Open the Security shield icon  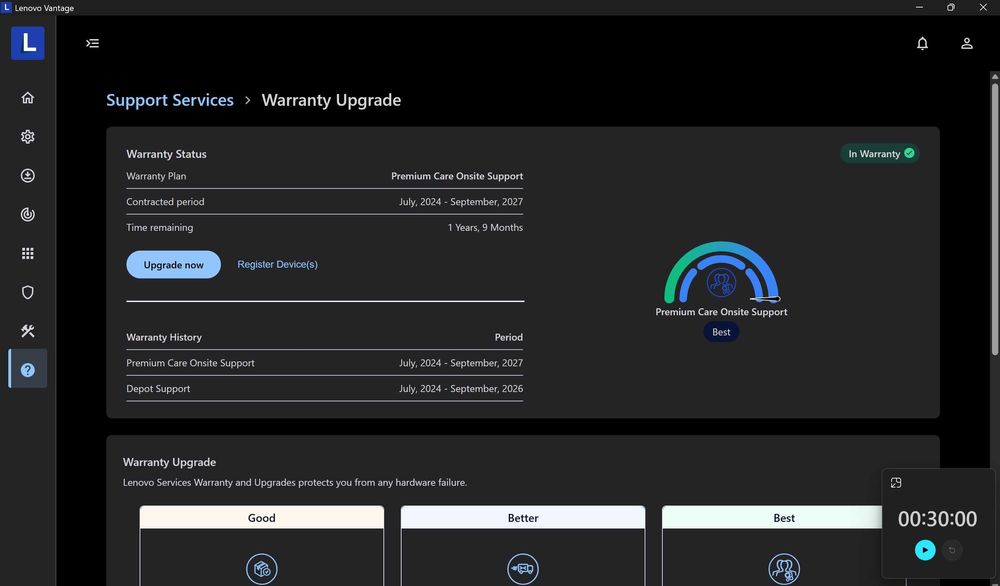point(27,292)
